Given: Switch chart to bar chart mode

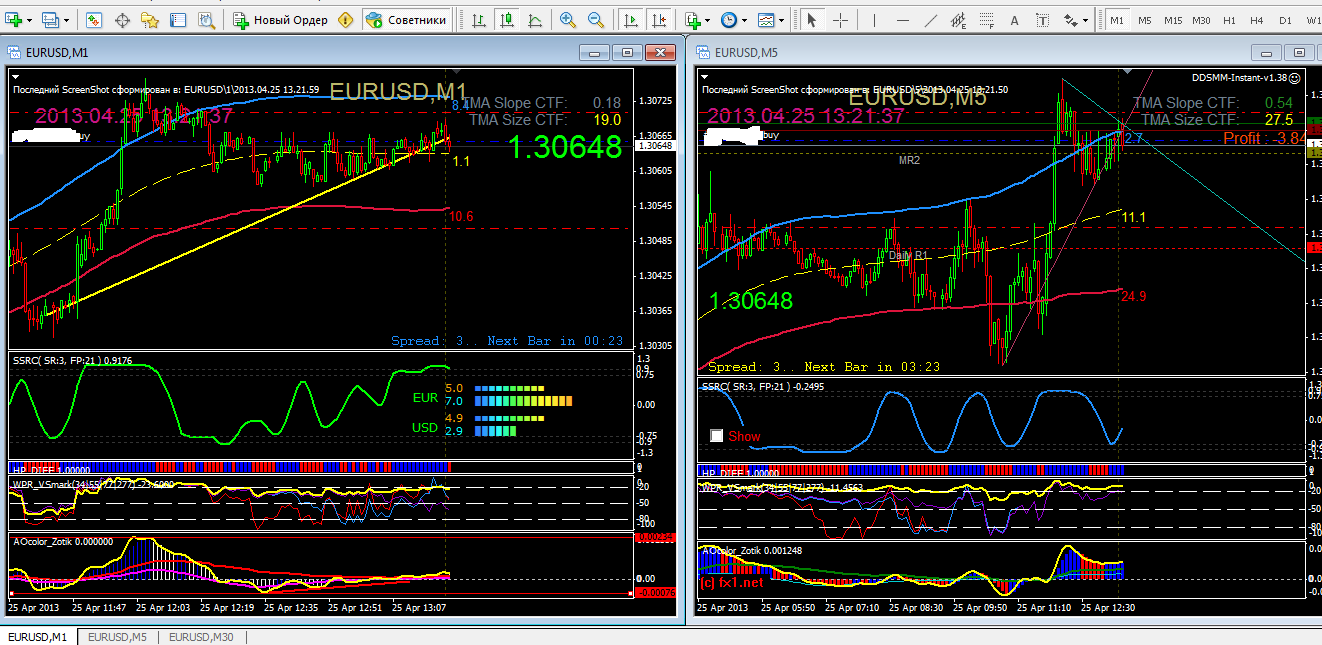Looking at the screenshot, I should 480,19.
